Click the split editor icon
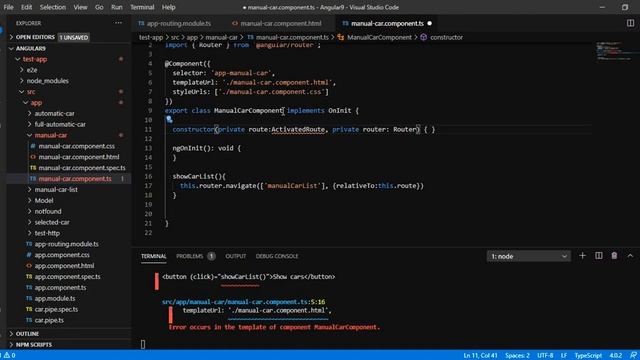640x360 pixels. point(630,23)
